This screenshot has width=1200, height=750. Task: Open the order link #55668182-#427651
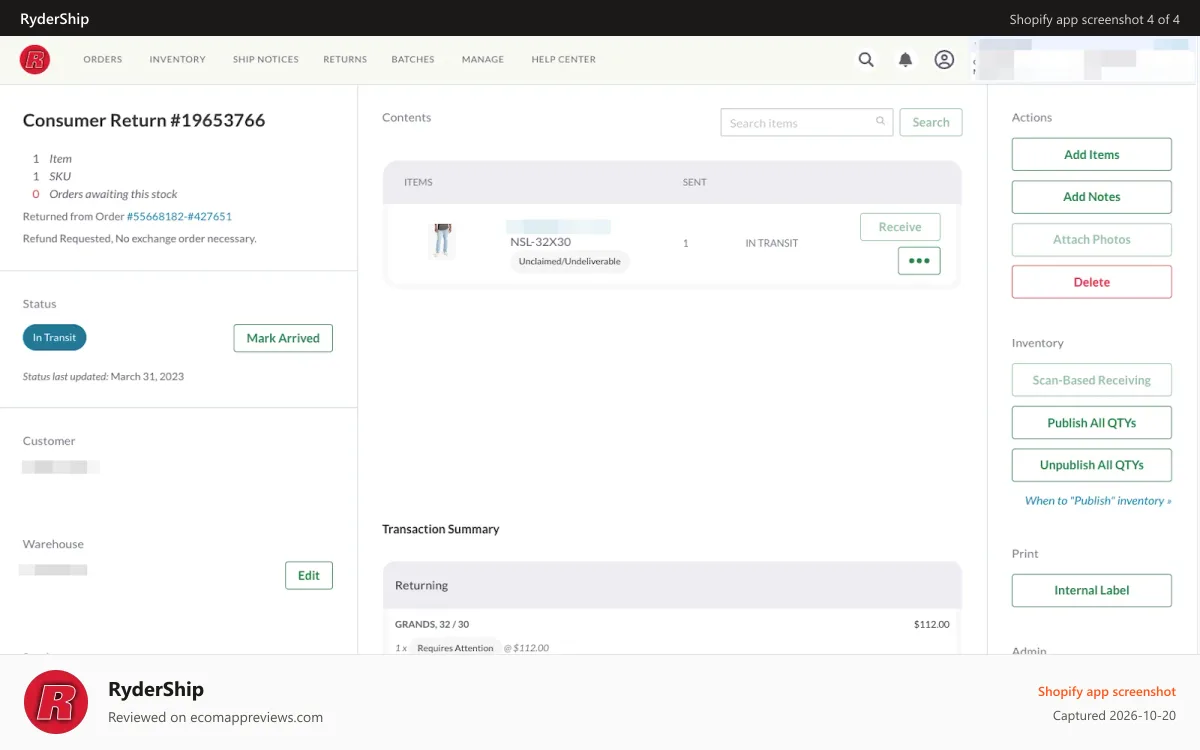pos(179,216)
